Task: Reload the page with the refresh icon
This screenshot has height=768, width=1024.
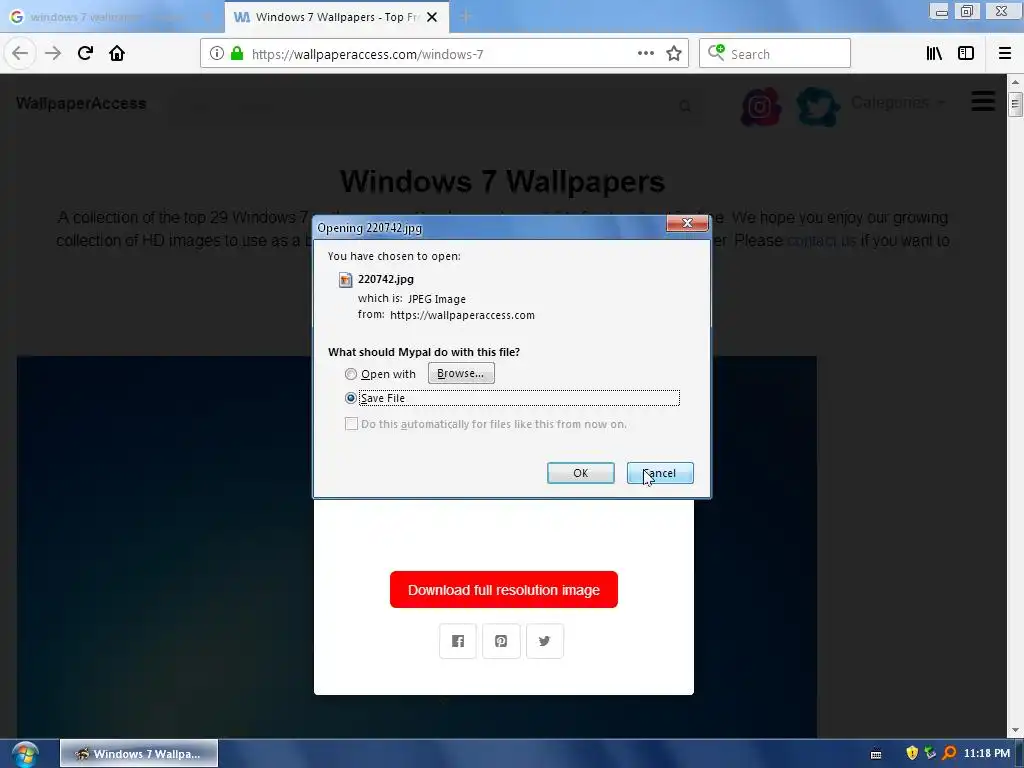Action: coord(85,54)
